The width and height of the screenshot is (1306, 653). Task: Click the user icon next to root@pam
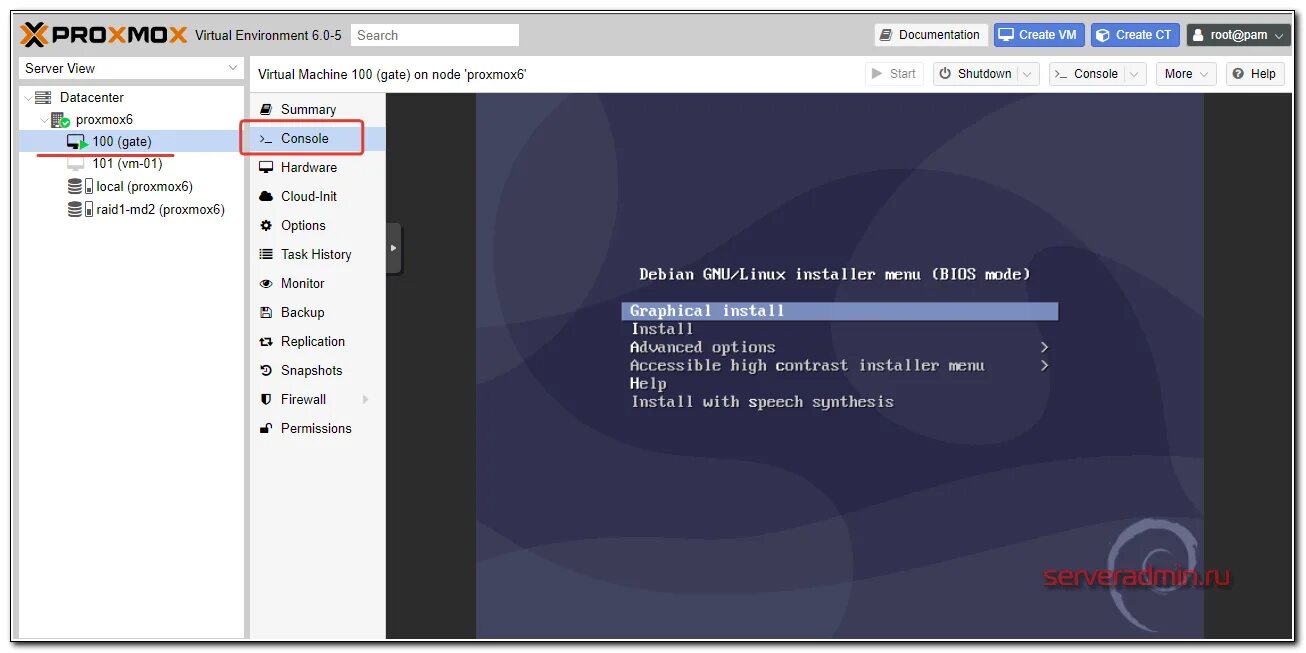1199,35
